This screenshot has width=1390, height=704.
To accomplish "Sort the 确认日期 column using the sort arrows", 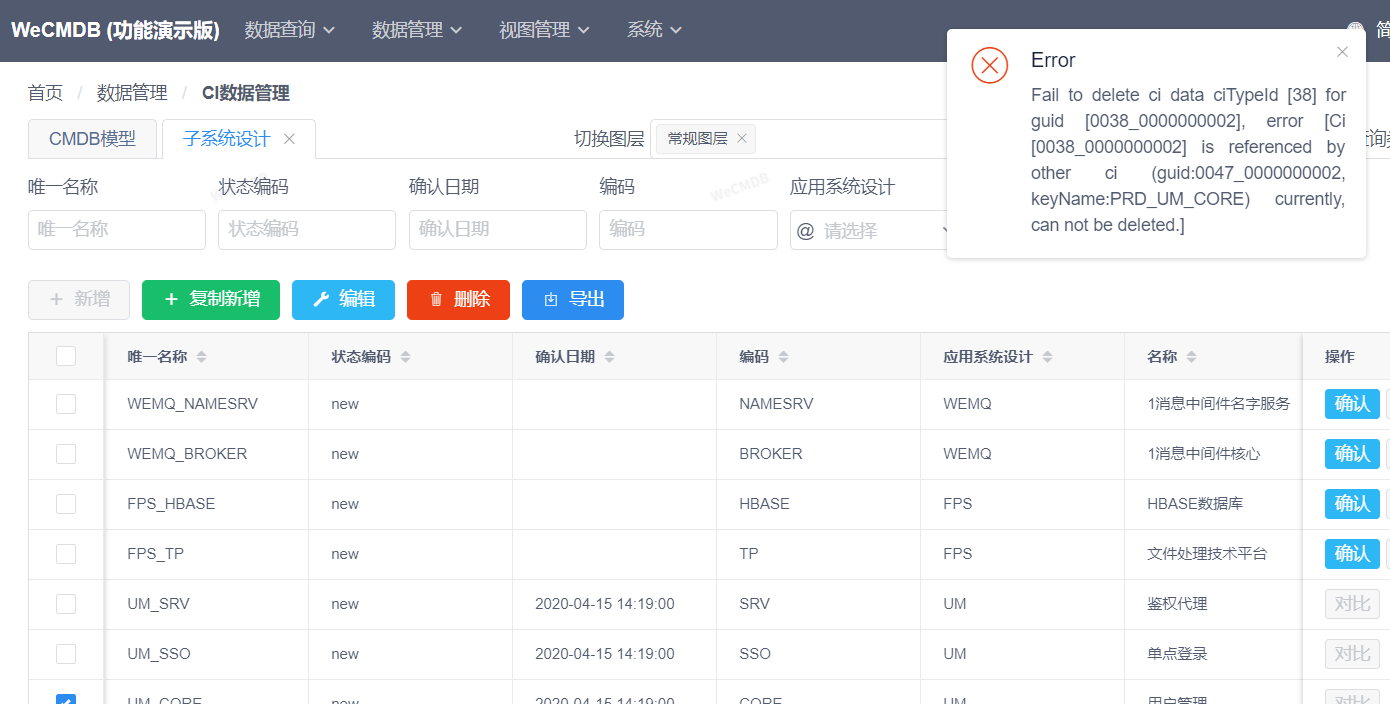I will [x=609, y=356].
